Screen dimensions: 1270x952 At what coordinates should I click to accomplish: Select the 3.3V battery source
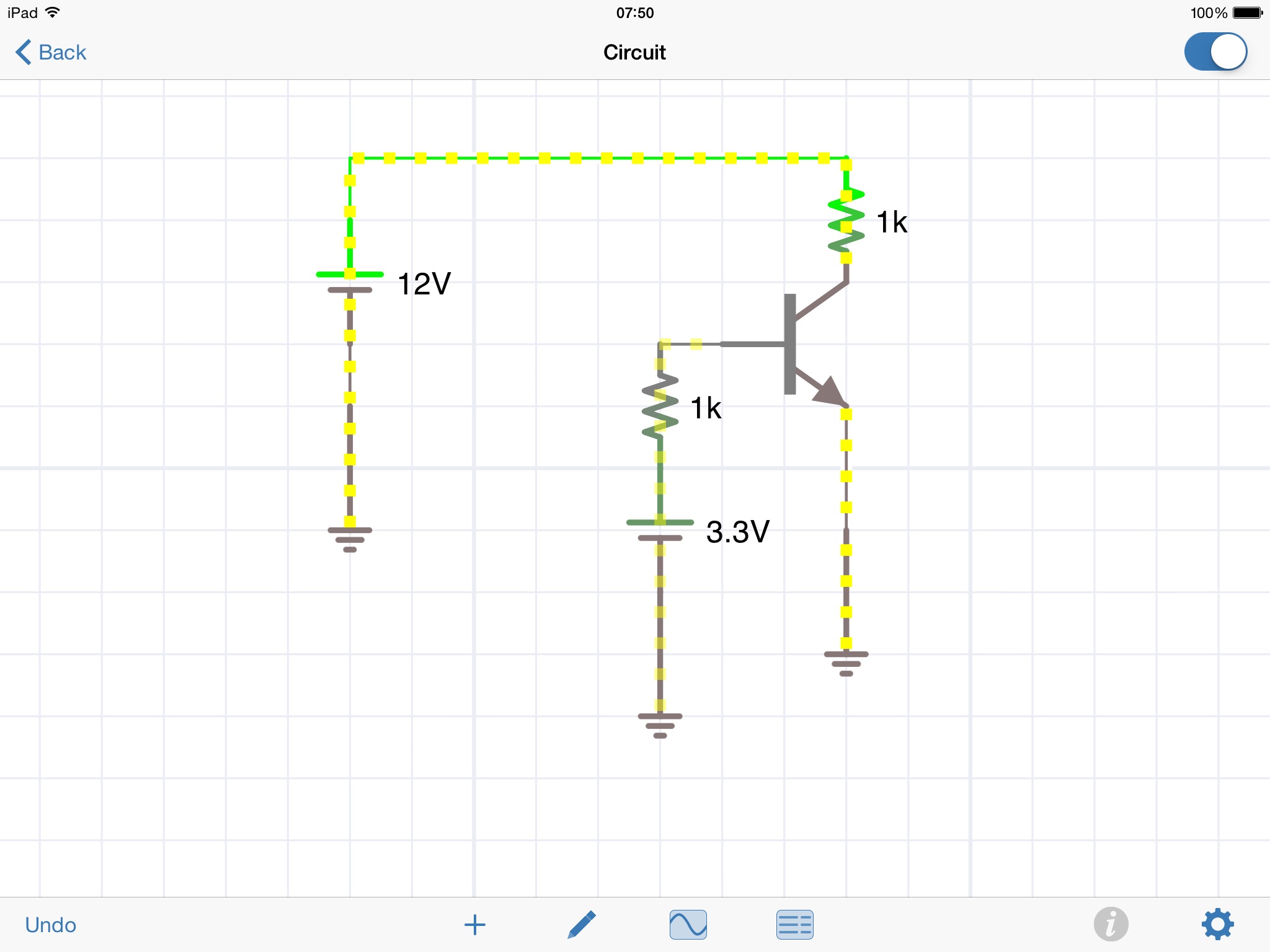click(660, 530)
